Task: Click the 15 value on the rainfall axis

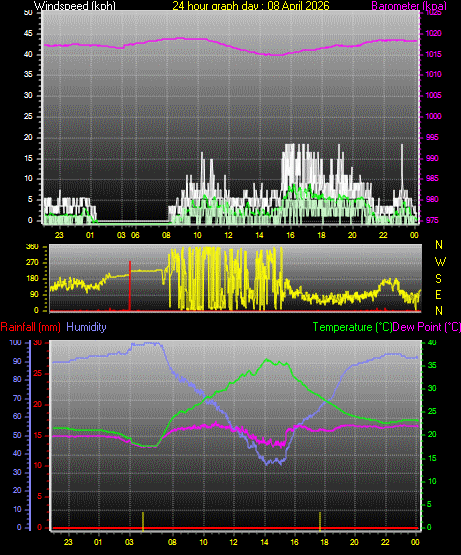Action: (38, 436)
